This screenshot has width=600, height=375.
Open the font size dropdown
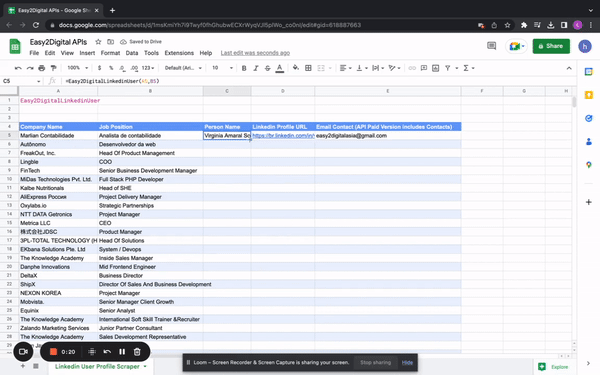click(x=222, y=68)
